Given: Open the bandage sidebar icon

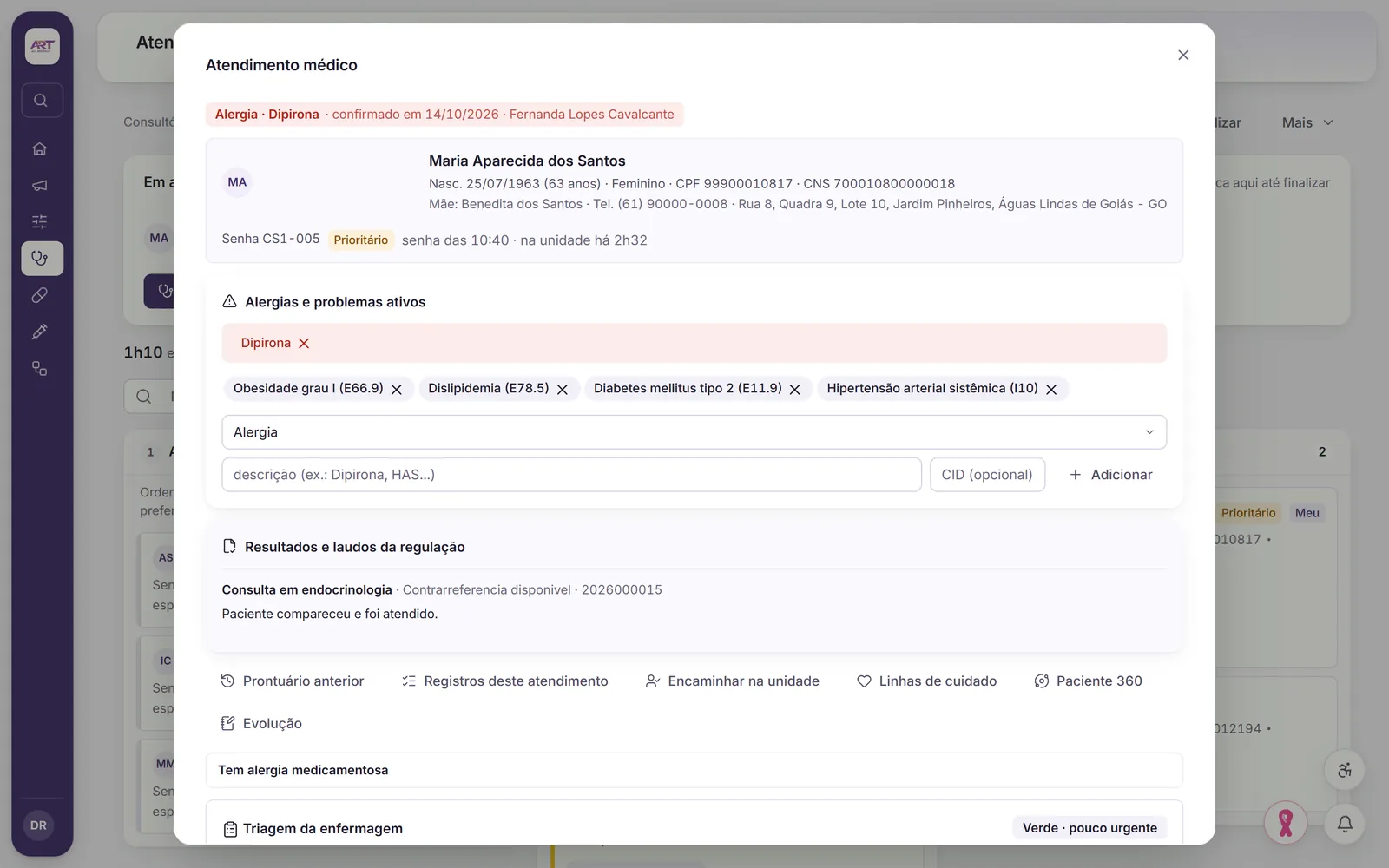Looking at the screenshot, I should [40, 295].
